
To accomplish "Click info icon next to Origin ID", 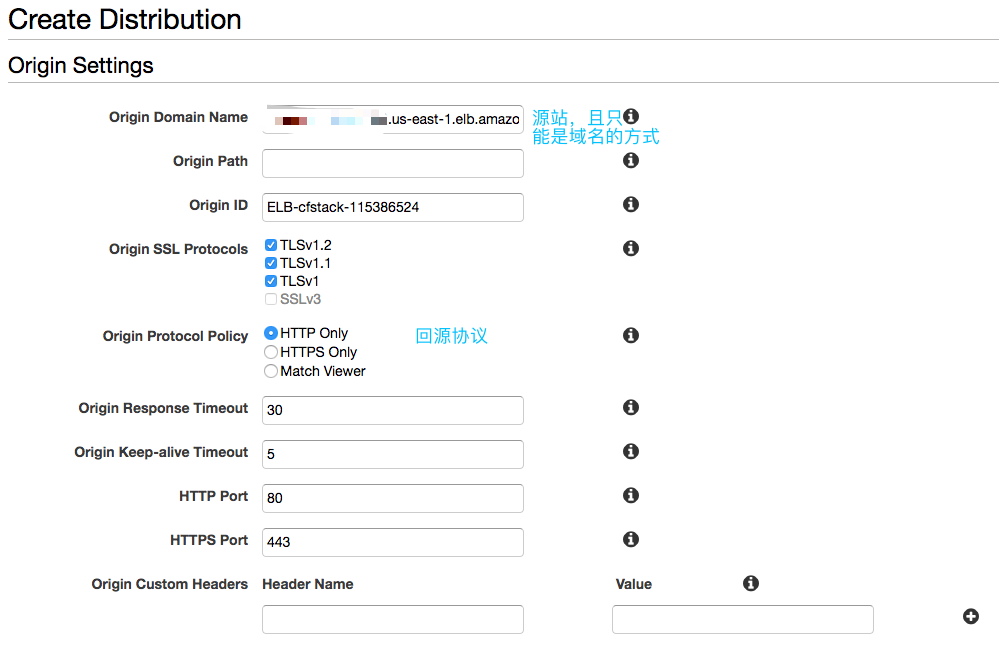I will [631, 204].
